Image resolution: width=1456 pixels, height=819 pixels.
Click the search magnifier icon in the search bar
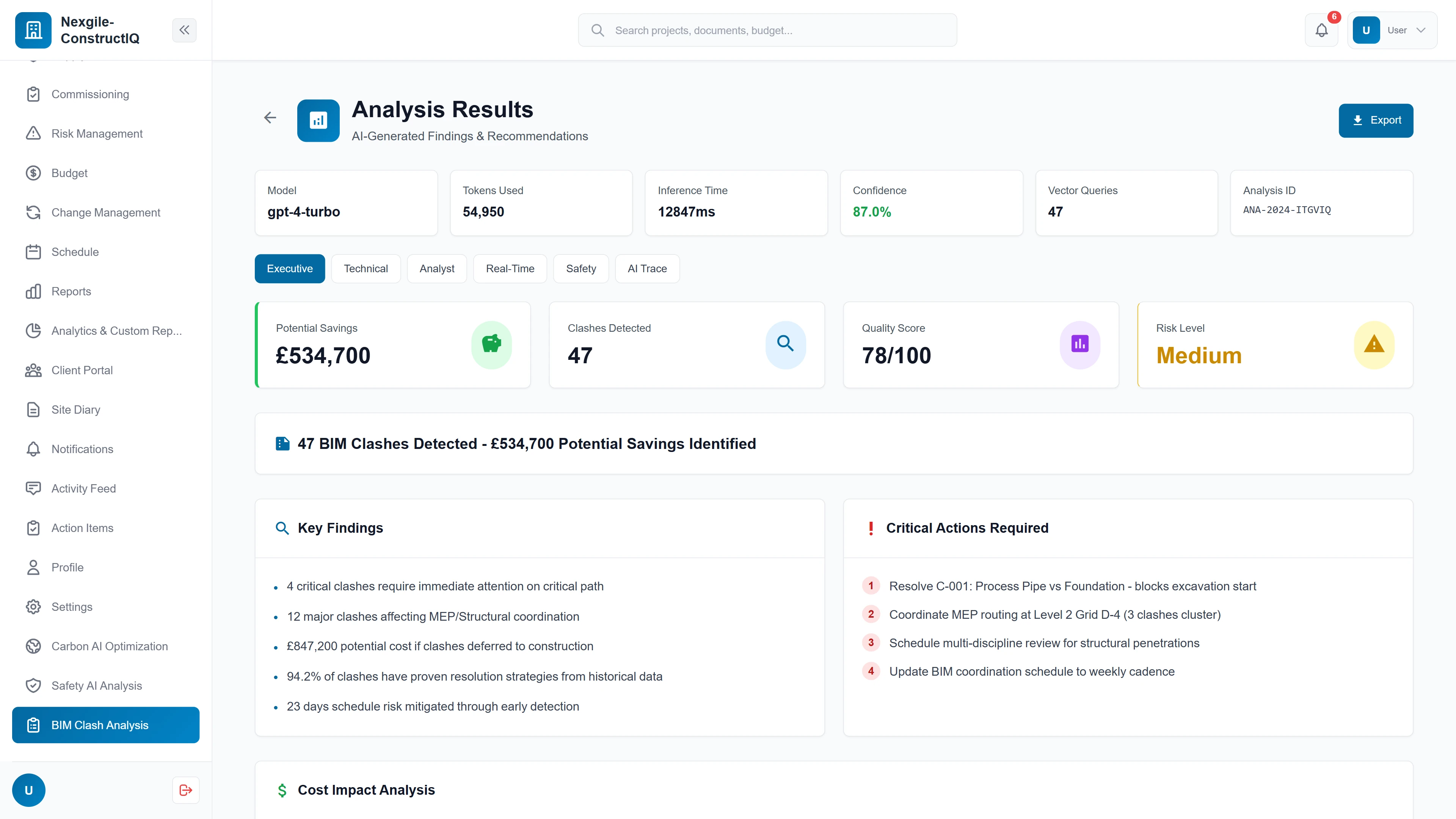point(598,30)
